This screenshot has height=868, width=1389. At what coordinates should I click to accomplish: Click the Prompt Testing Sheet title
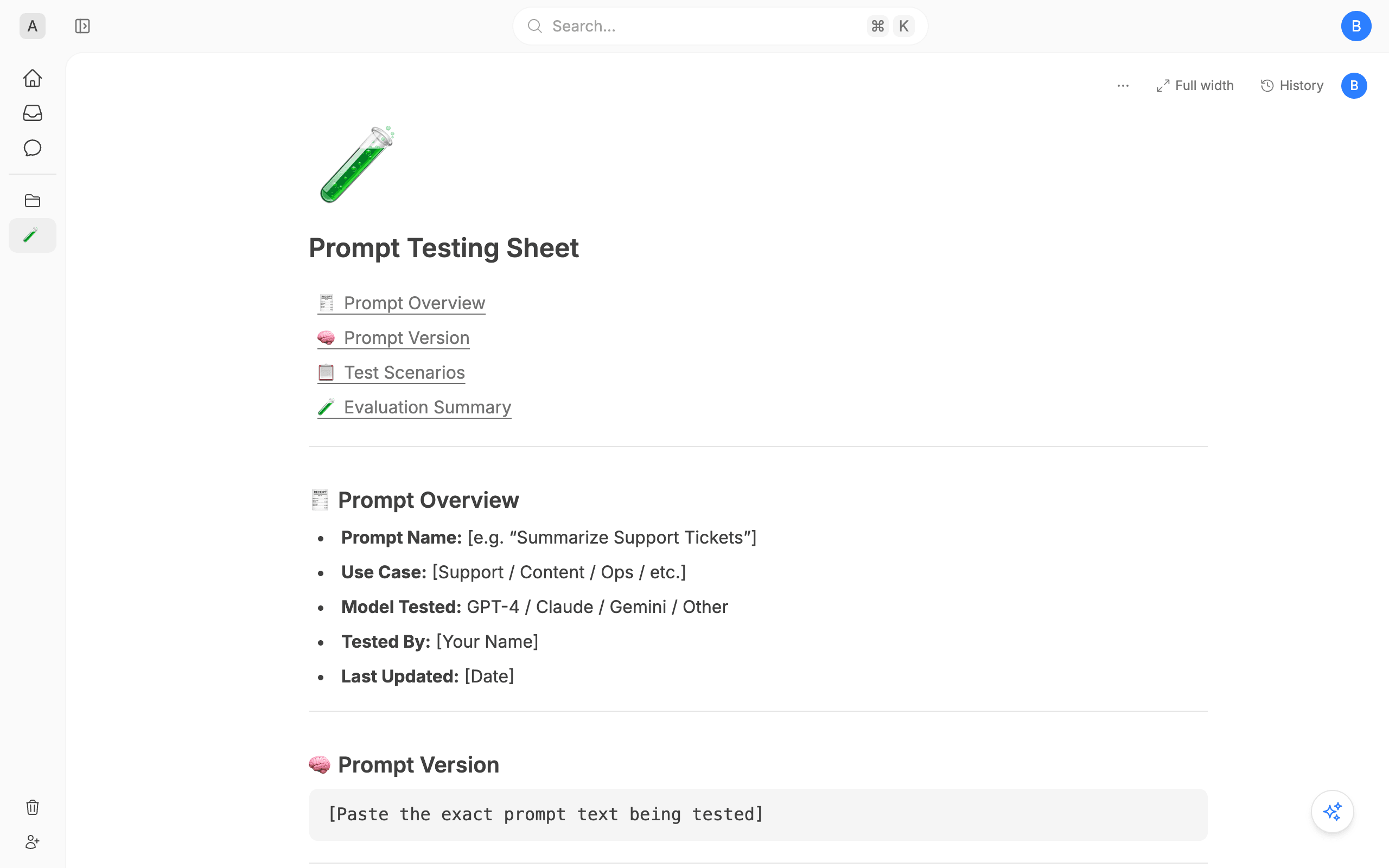pyautogui.click(x=444, y=248)
